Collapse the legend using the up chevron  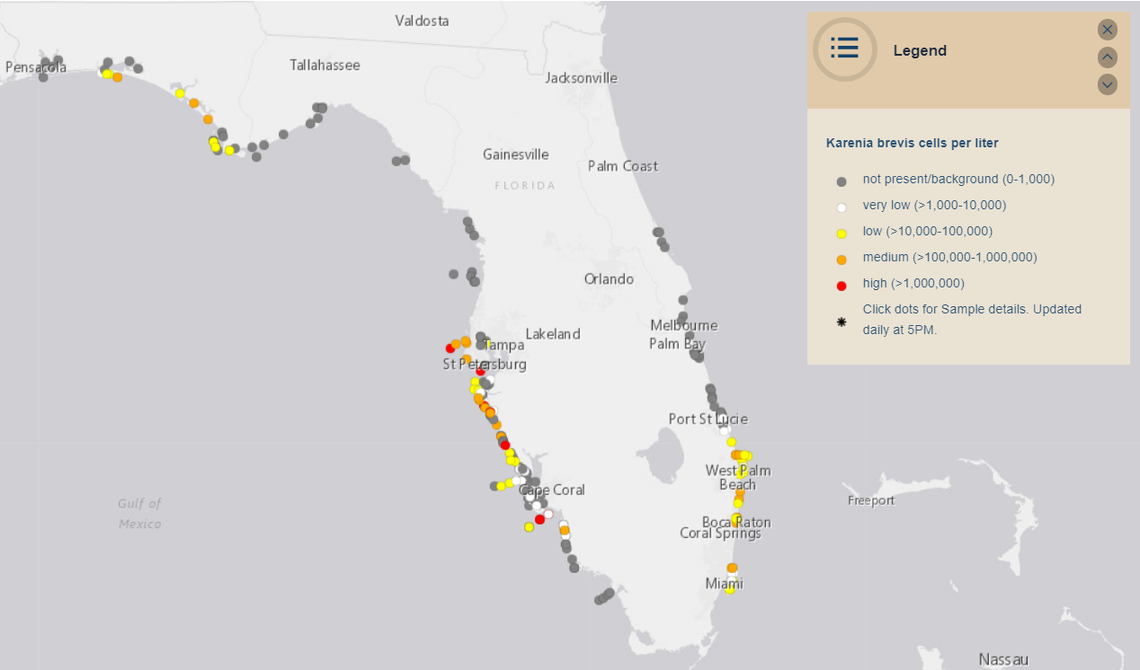(1107, 57)
